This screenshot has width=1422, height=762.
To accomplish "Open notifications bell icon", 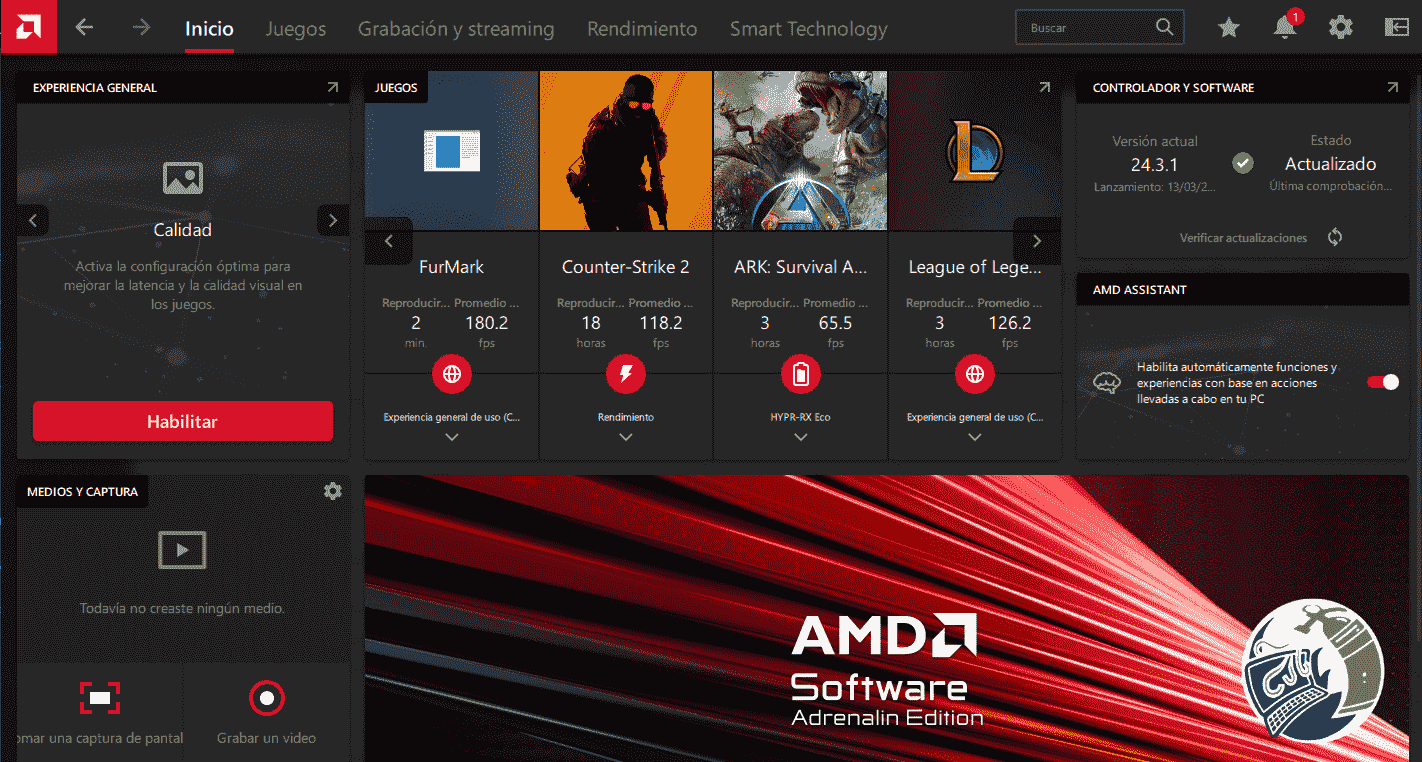I will click(x=1285, y=27).
